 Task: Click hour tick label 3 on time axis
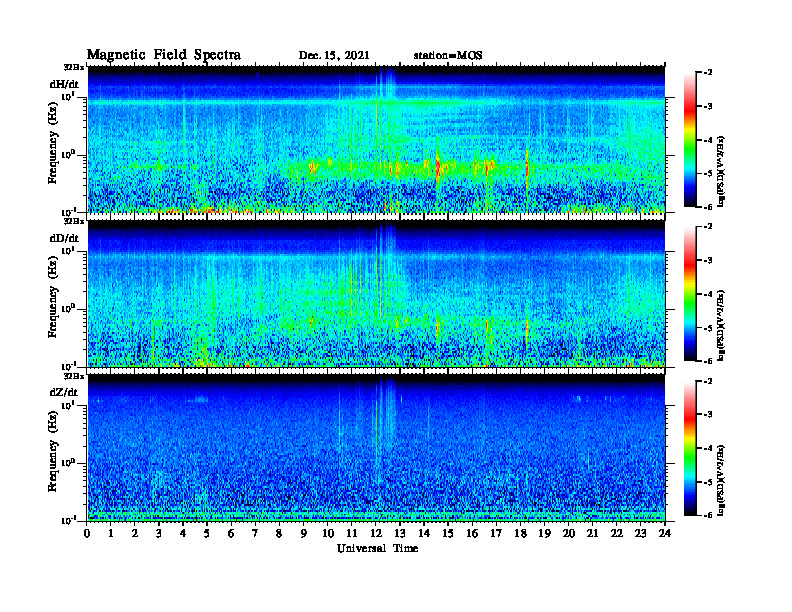point(159,534)
